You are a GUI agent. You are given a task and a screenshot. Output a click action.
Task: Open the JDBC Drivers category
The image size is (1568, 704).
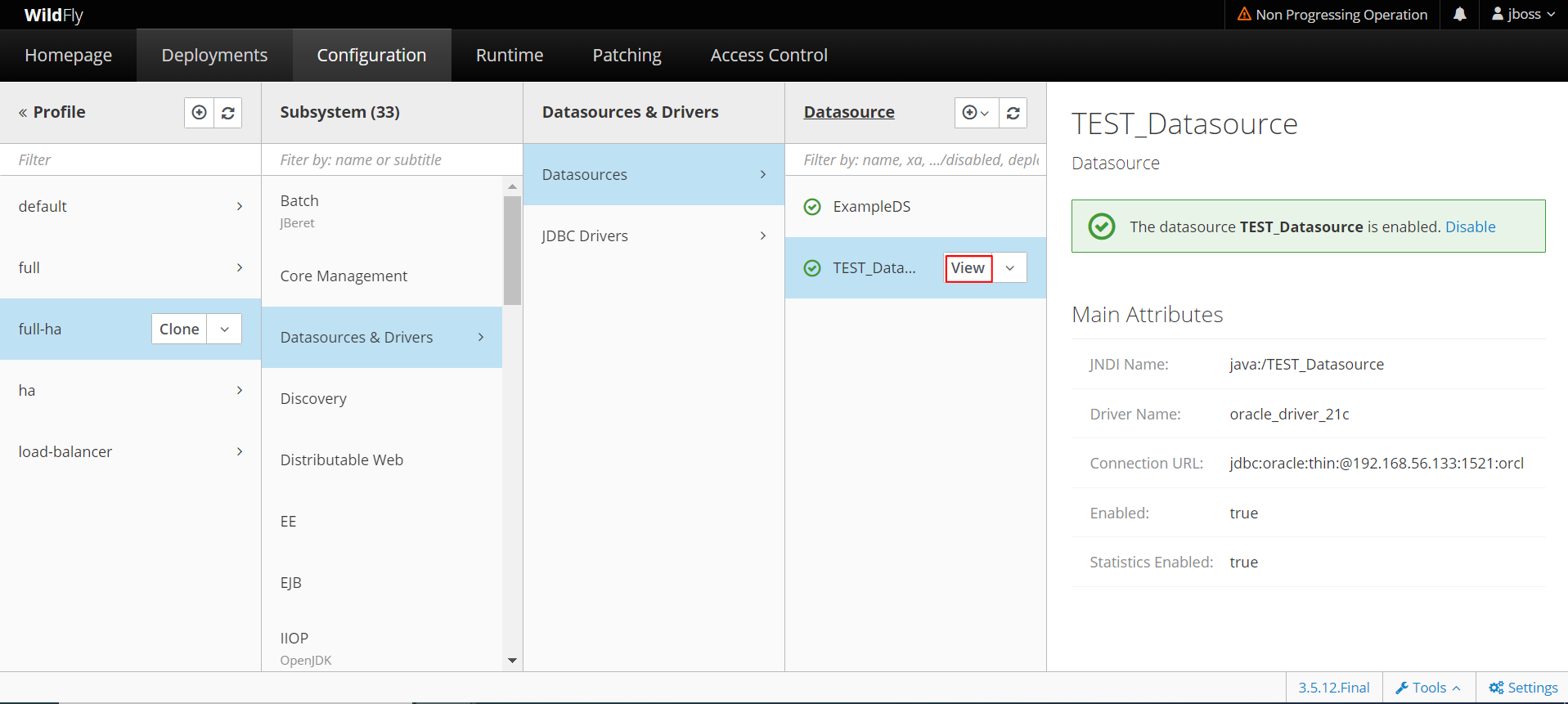point(654,235)
